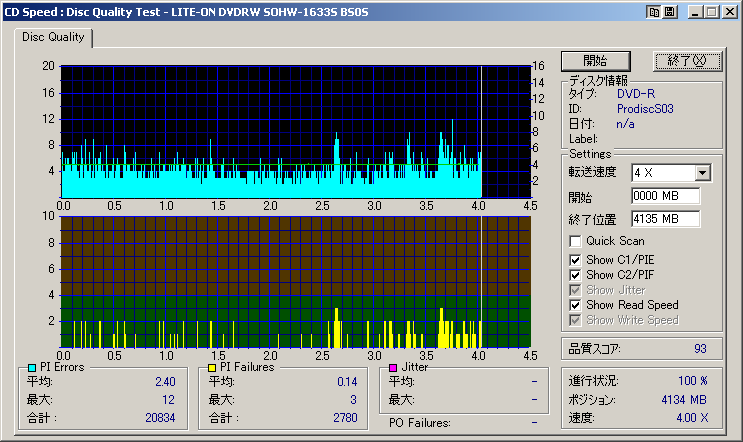Enable the Quick Scan checkbox
The image size is (743, 442).
tap(575, 241)
